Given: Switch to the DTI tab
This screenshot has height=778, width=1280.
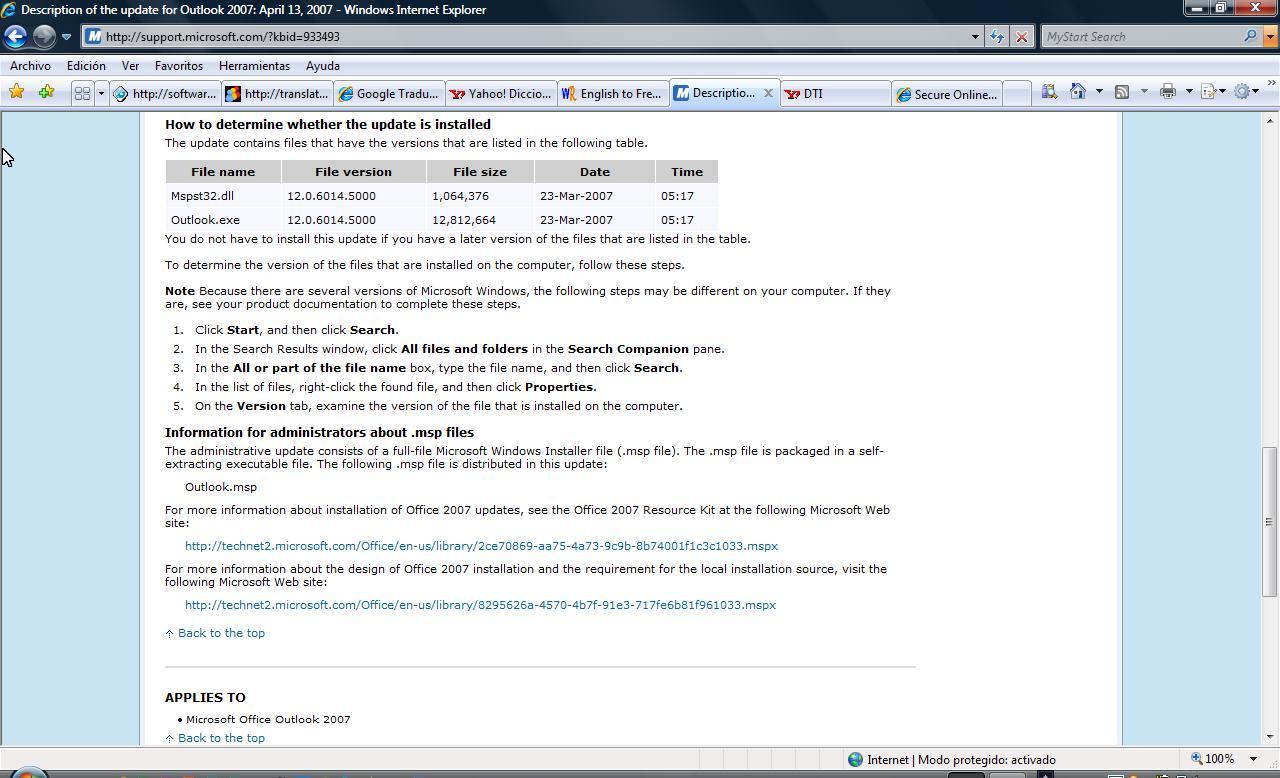Looking at the screenshot, I should tap(835, 93).
